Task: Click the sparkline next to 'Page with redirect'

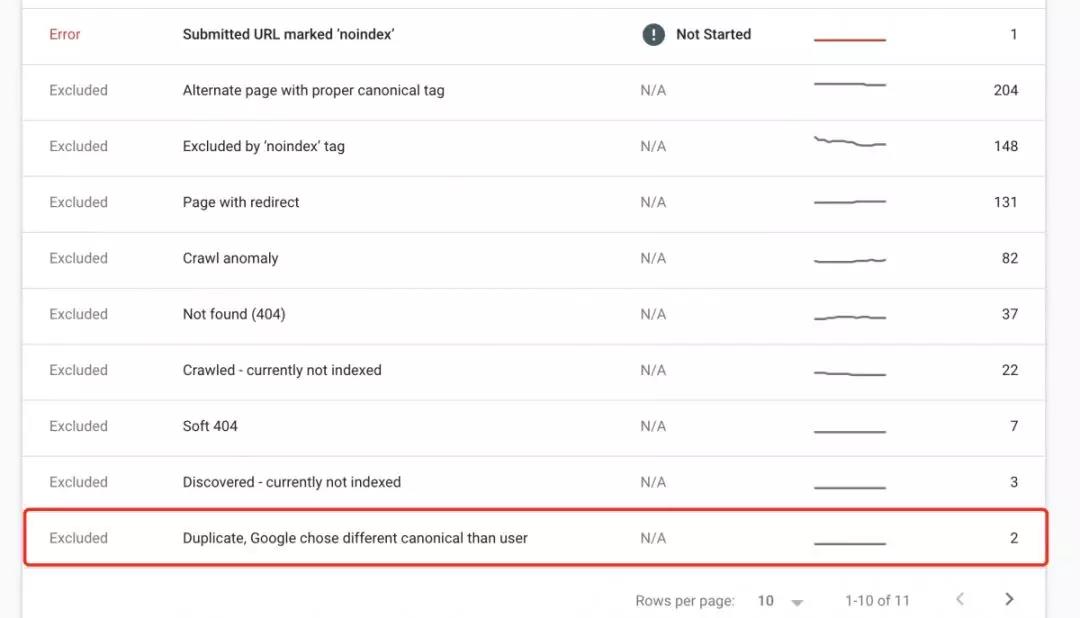Action: point(850,202)
